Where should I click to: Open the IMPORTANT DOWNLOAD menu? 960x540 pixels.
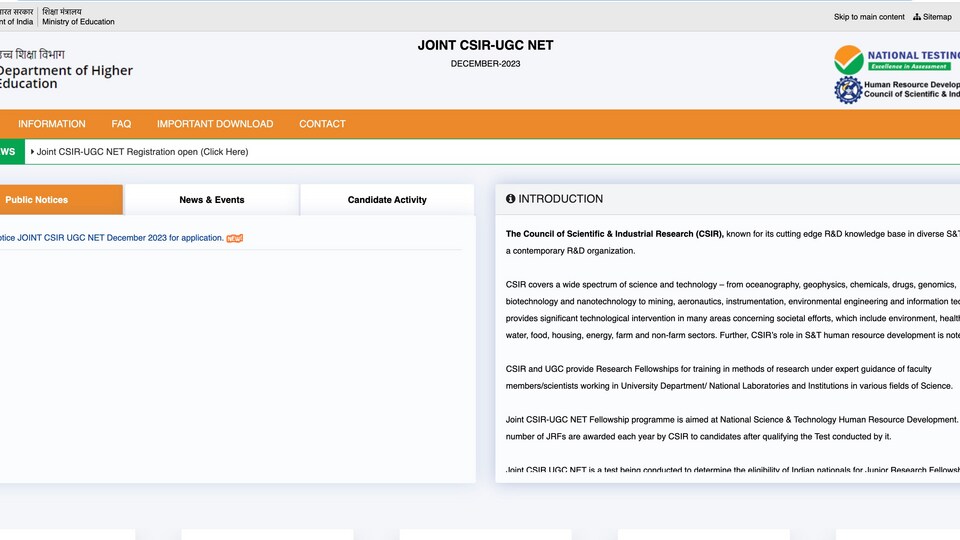pyautogui.click(x=215, y=124)
